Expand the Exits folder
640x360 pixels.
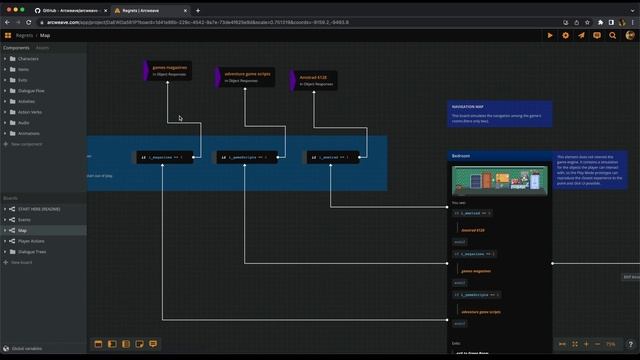[x=5, y=80]
